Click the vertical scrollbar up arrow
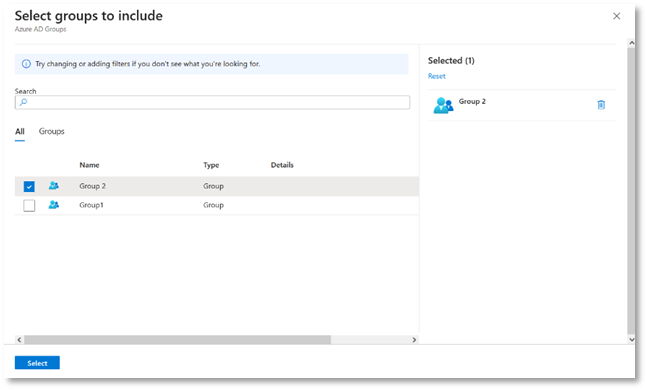Viewport: 647px width, 390px height. tap(631, 43)
